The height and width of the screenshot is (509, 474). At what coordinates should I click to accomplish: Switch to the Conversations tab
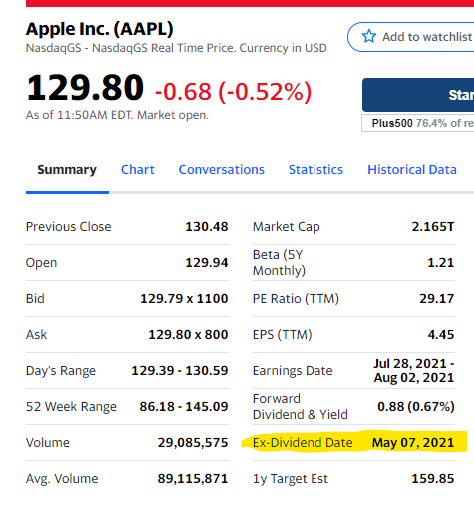click(x=222, y=170)
